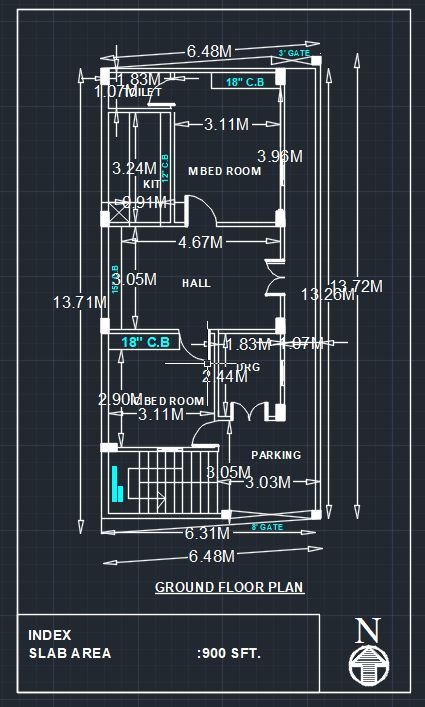
Task: Select the 3.05M dimension inside the hall
Action: tap(134, 279)
